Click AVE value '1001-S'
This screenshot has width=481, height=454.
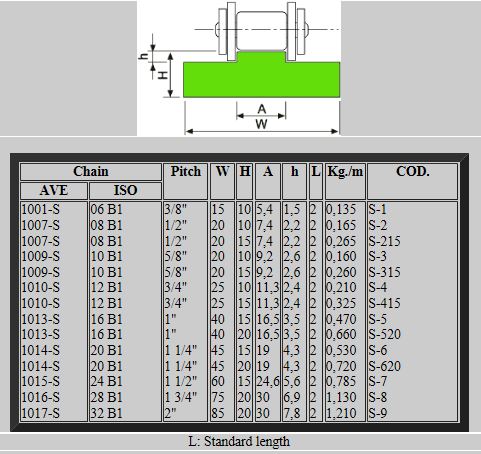(x=40, y=209)
